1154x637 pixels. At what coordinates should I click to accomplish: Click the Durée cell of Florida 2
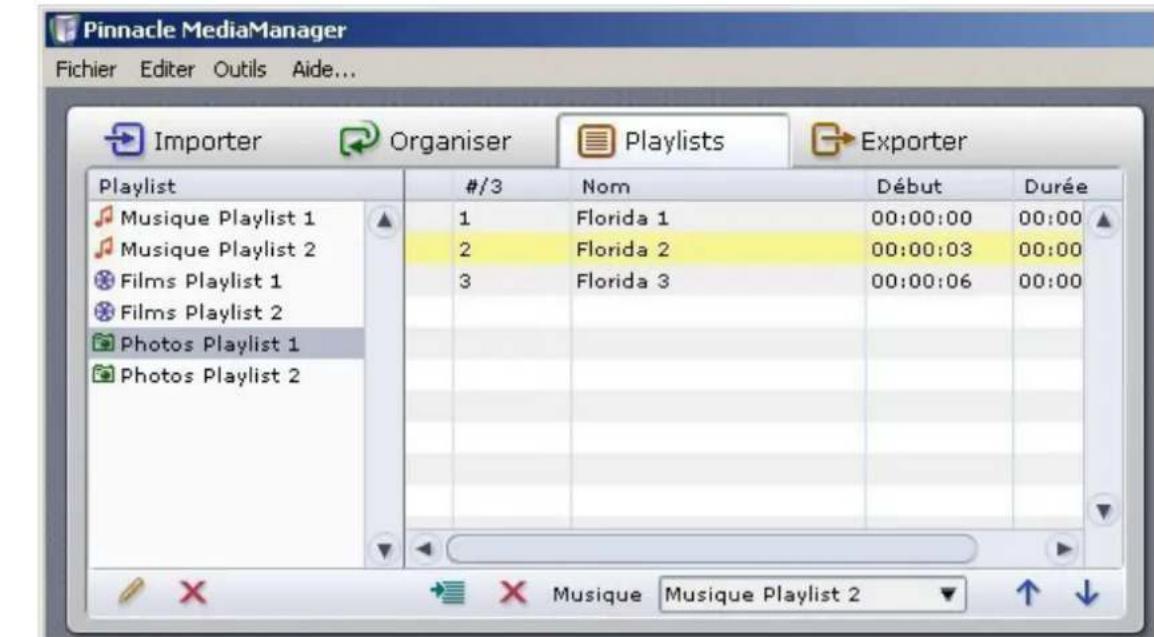(x=1049, y=249)
